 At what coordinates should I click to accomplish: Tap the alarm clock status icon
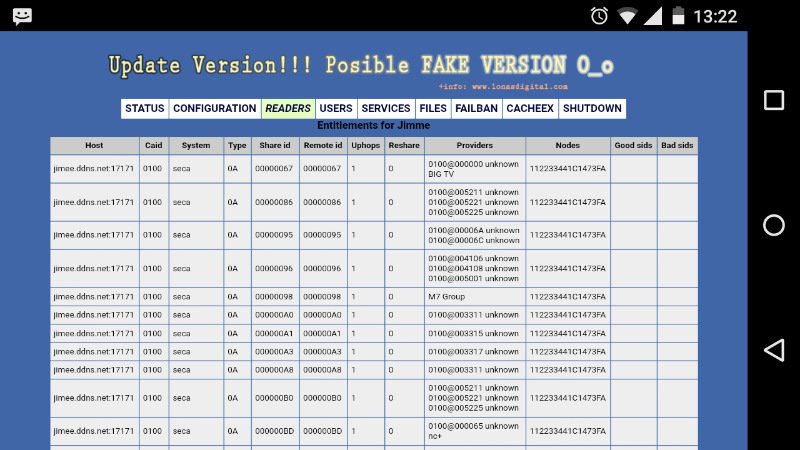[x=599, y=16]
